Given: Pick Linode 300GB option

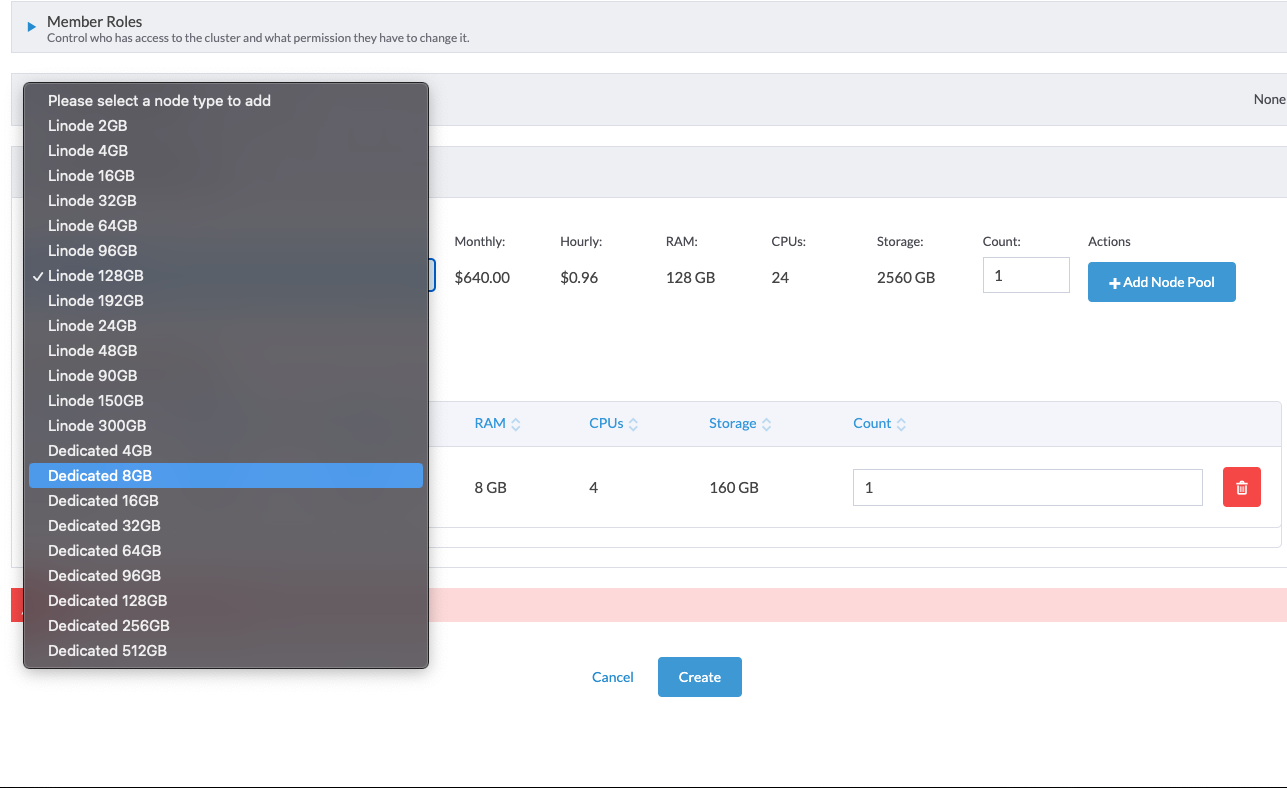Looking at the screenshot, I should pos(226,425).
